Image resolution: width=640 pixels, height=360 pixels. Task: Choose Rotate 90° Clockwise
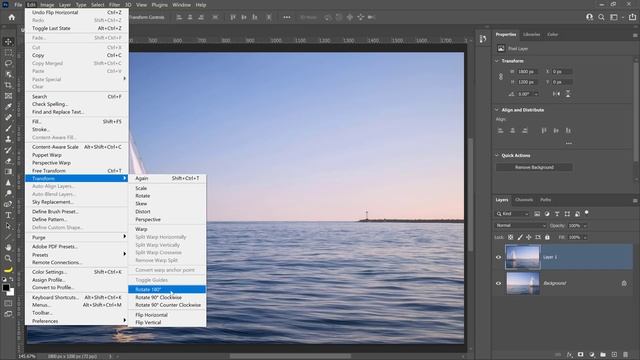(x=167, y=297)
